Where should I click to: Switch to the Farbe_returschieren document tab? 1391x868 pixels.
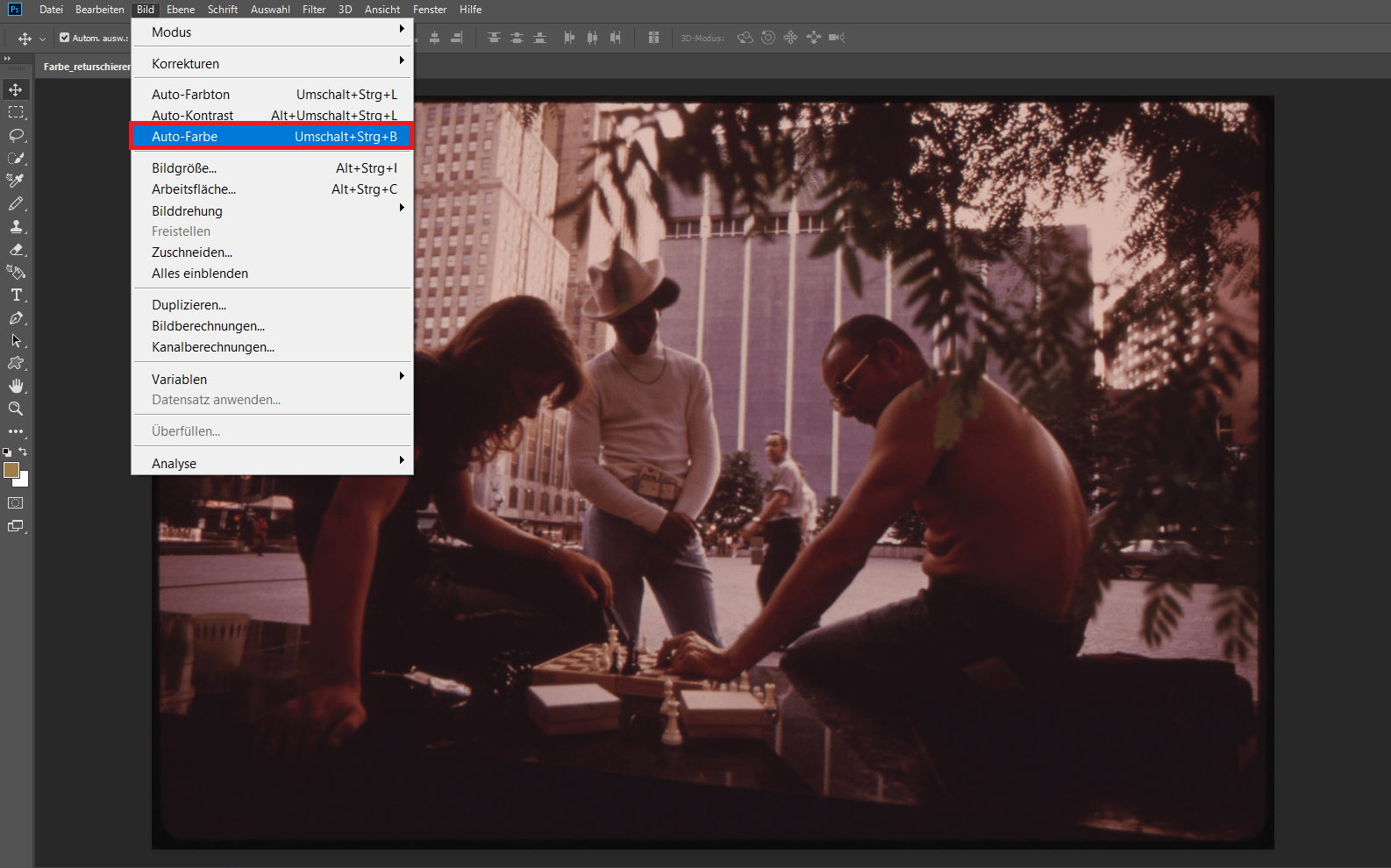click(x=86, y=67)
